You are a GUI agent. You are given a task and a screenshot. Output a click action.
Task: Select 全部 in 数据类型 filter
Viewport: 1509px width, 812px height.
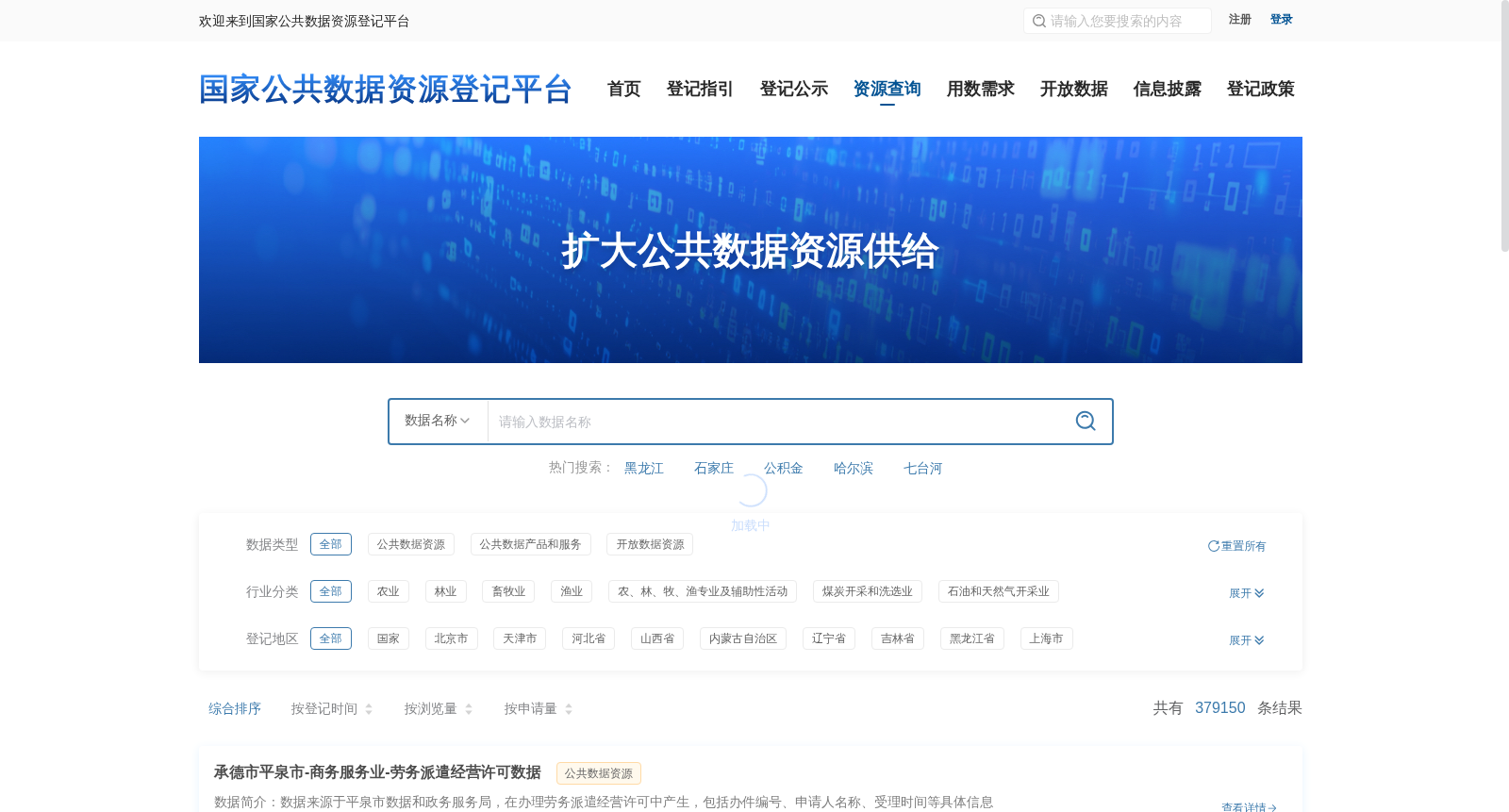(331, 544)
